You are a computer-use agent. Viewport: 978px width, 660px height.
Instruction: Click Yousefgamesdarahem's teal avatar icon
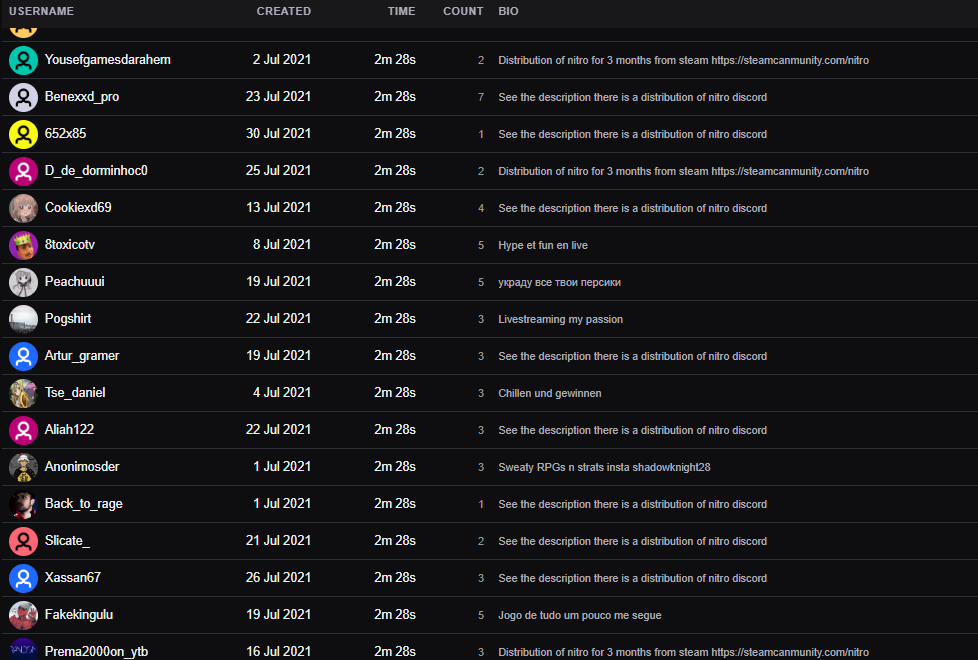click(x=23, y=60)
